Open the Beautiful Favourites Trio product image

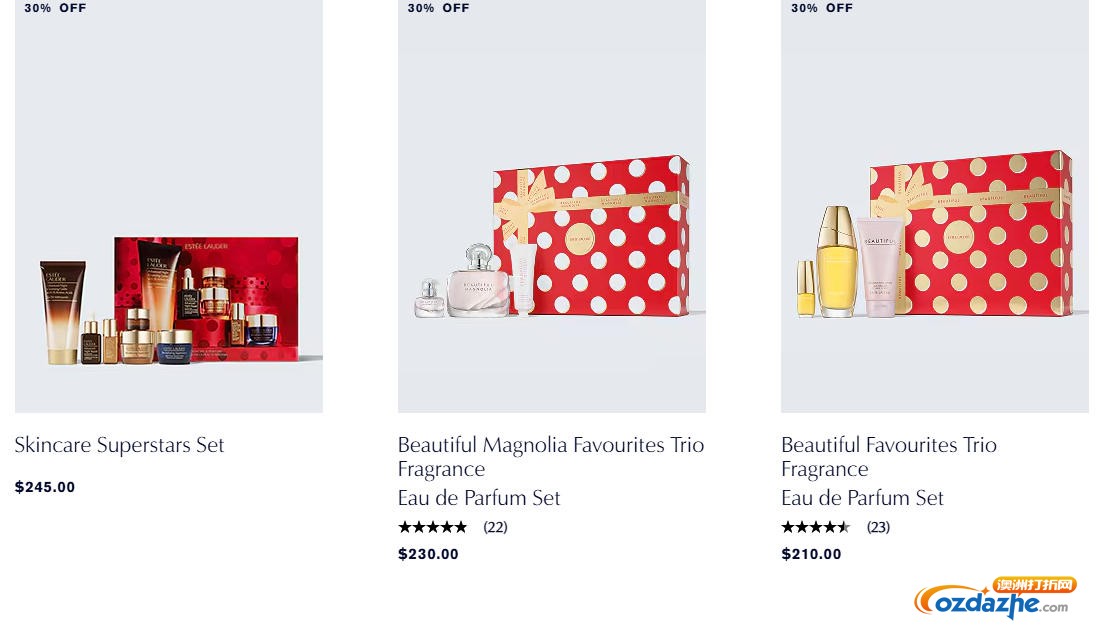pos(935,206)
